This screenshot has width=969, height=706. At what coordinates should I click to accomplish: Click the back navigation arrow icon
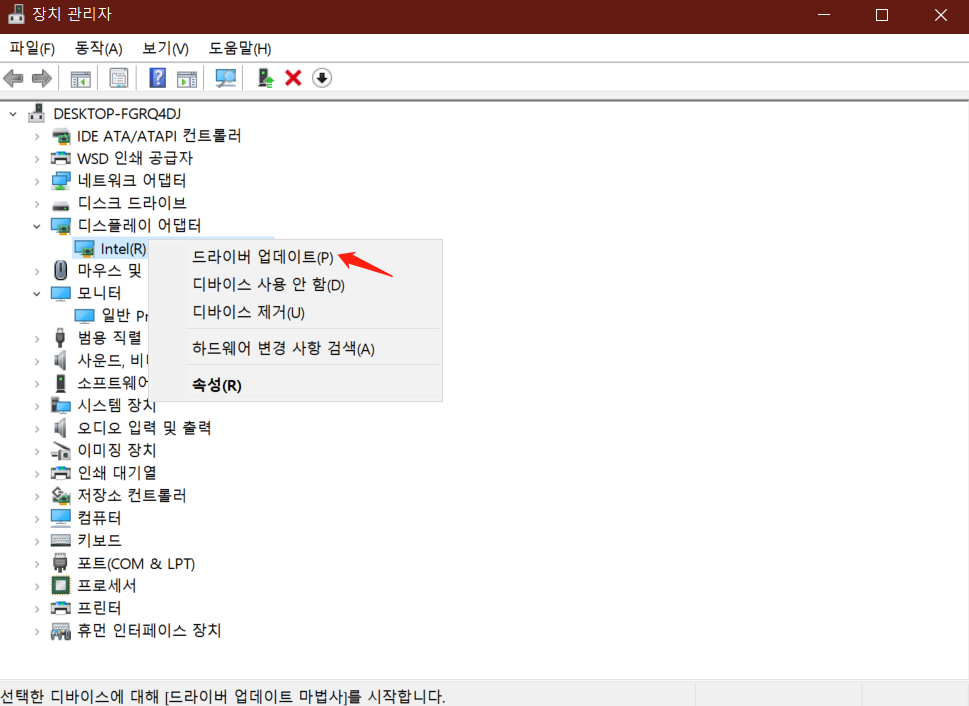14,78
